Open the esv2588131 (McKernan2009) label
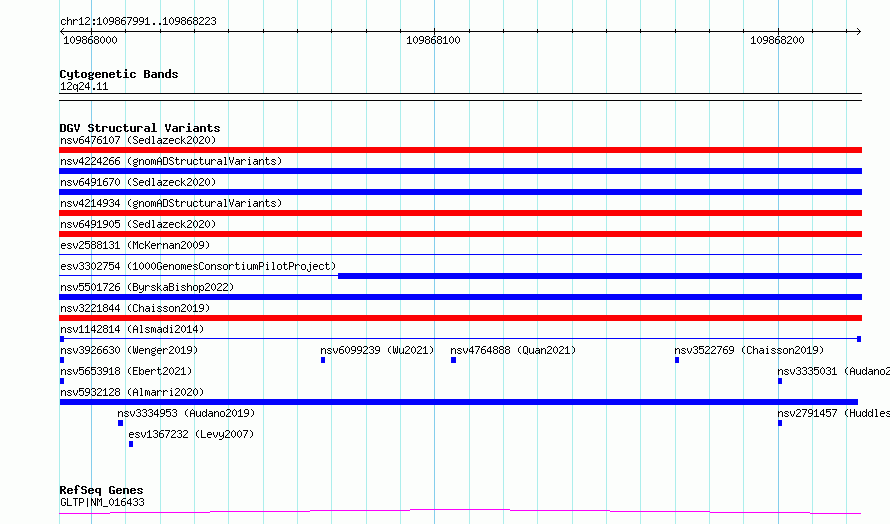Image resolution: width=890 pixels, height=524 pixels. tap(135, 245)
